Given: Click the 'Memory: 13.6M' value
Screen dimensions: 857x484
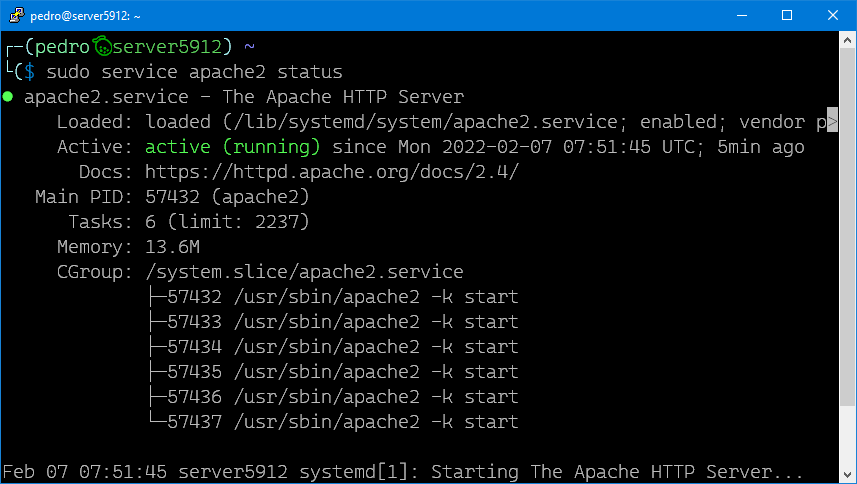Looking at the screenshot, I should point(172,247).
